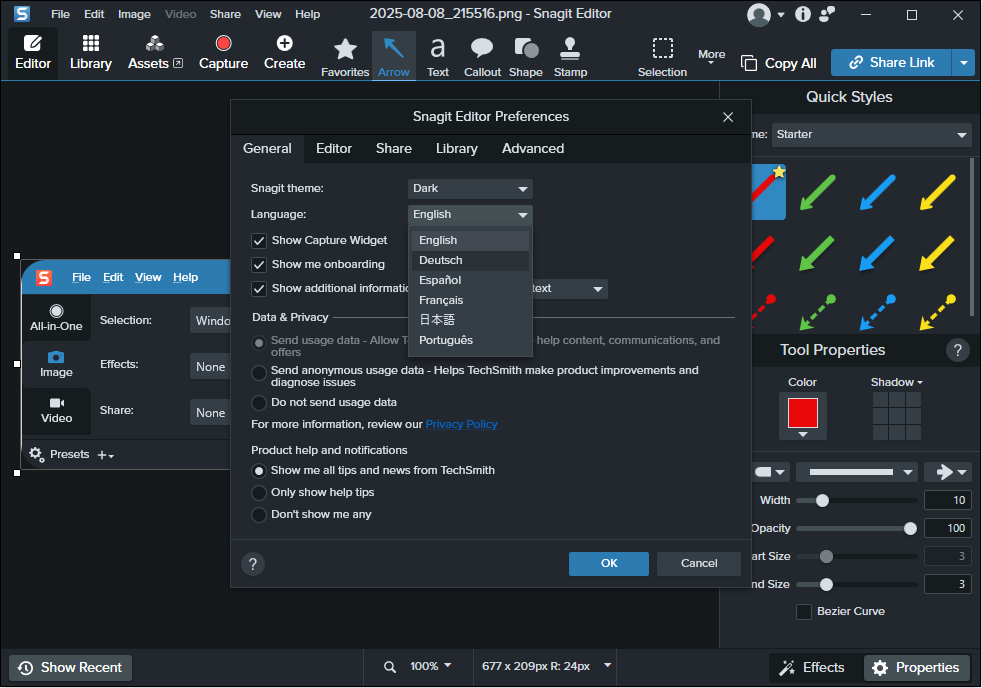Select Send anonymous usage data radio button
Image resolution: width=982 pixels, height=688 pixels.
pos(259,372)
